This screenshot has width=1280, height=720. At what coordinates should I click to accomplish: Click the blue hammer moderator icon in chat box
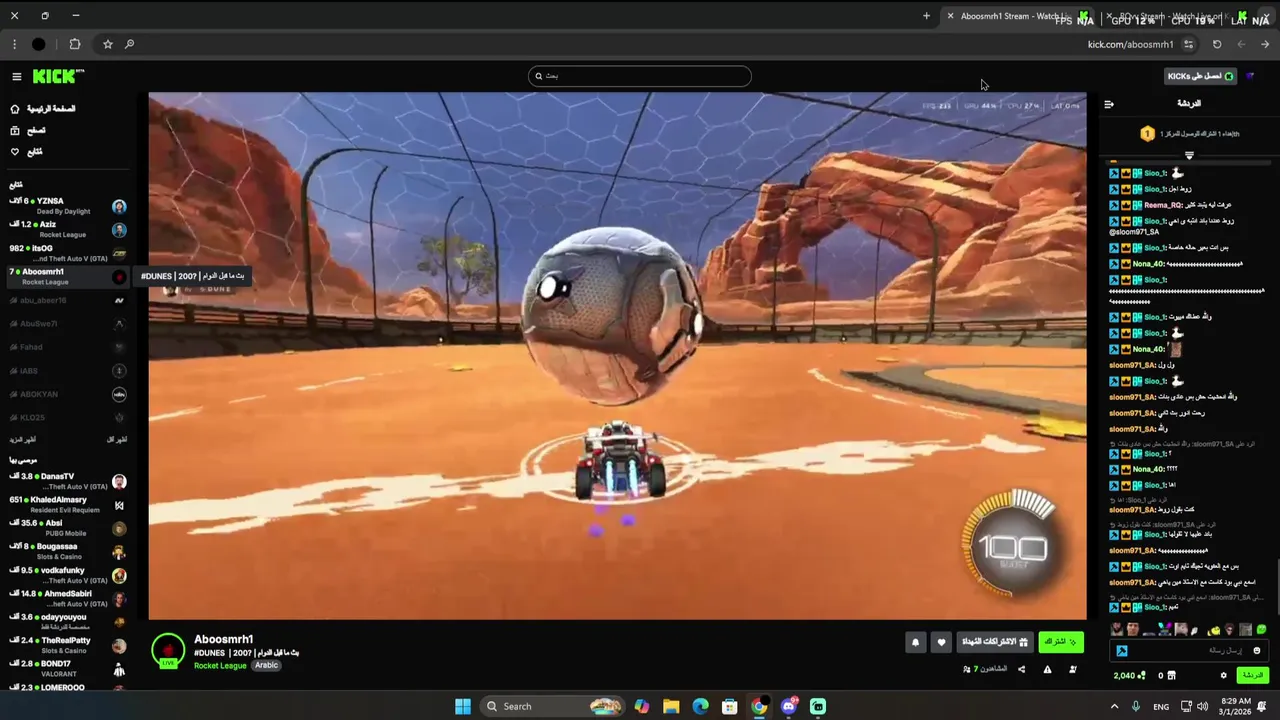click(x=1121, y=651)
